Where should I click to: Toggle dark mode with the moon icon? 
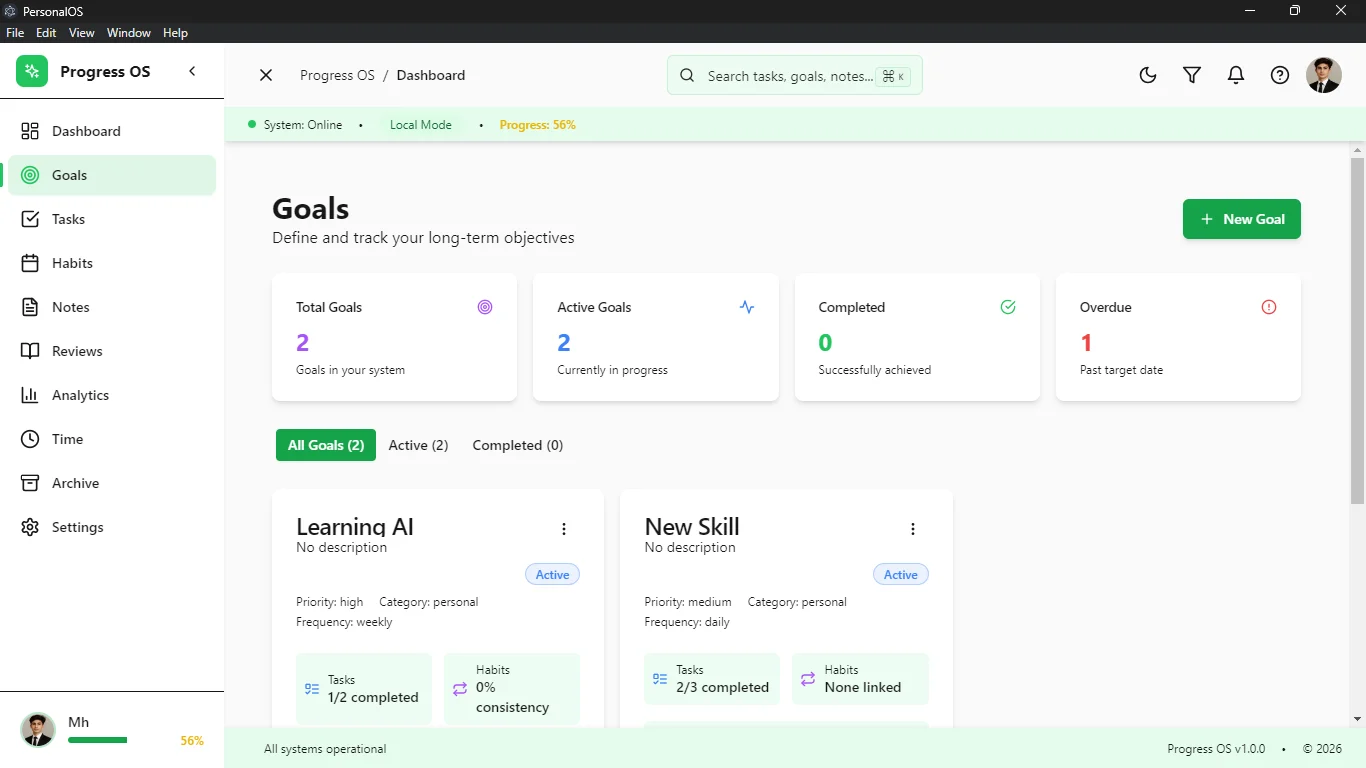(x=1148, y=75)
